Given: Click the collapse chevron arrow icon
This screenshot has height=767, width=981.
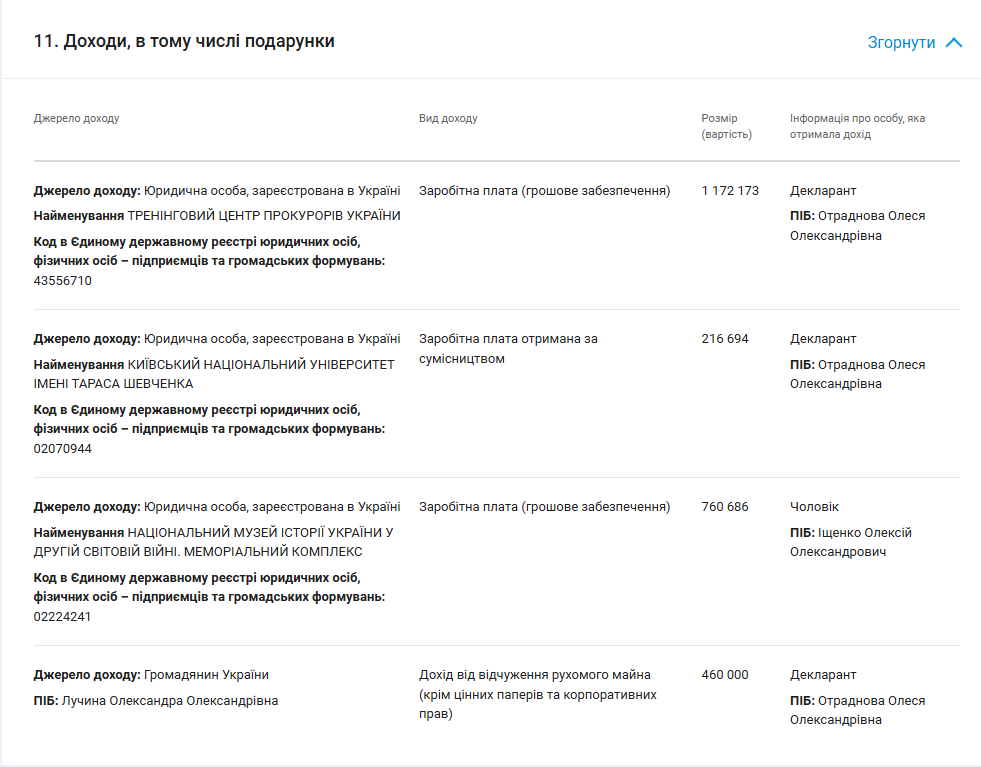Looking at the screenshot, I should pyautogui.click(x=953, y=43).
